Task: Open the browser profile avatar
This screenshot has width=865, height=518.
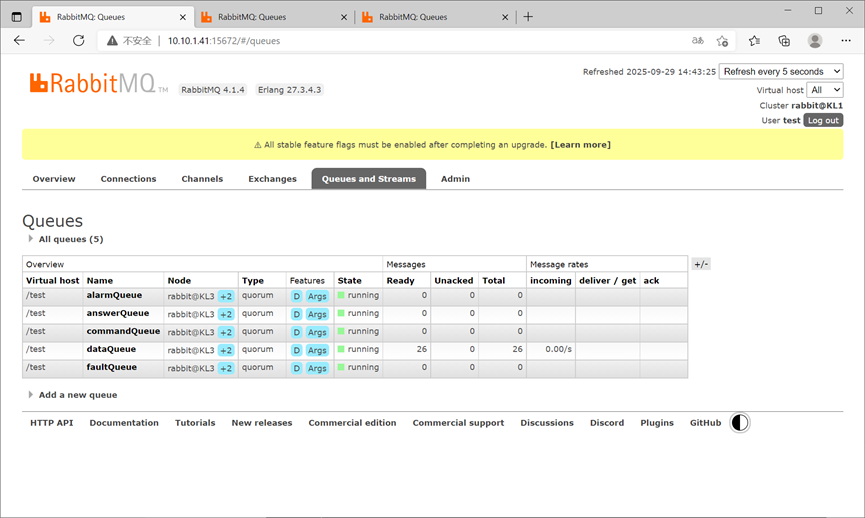Action: tap(815, 40)
